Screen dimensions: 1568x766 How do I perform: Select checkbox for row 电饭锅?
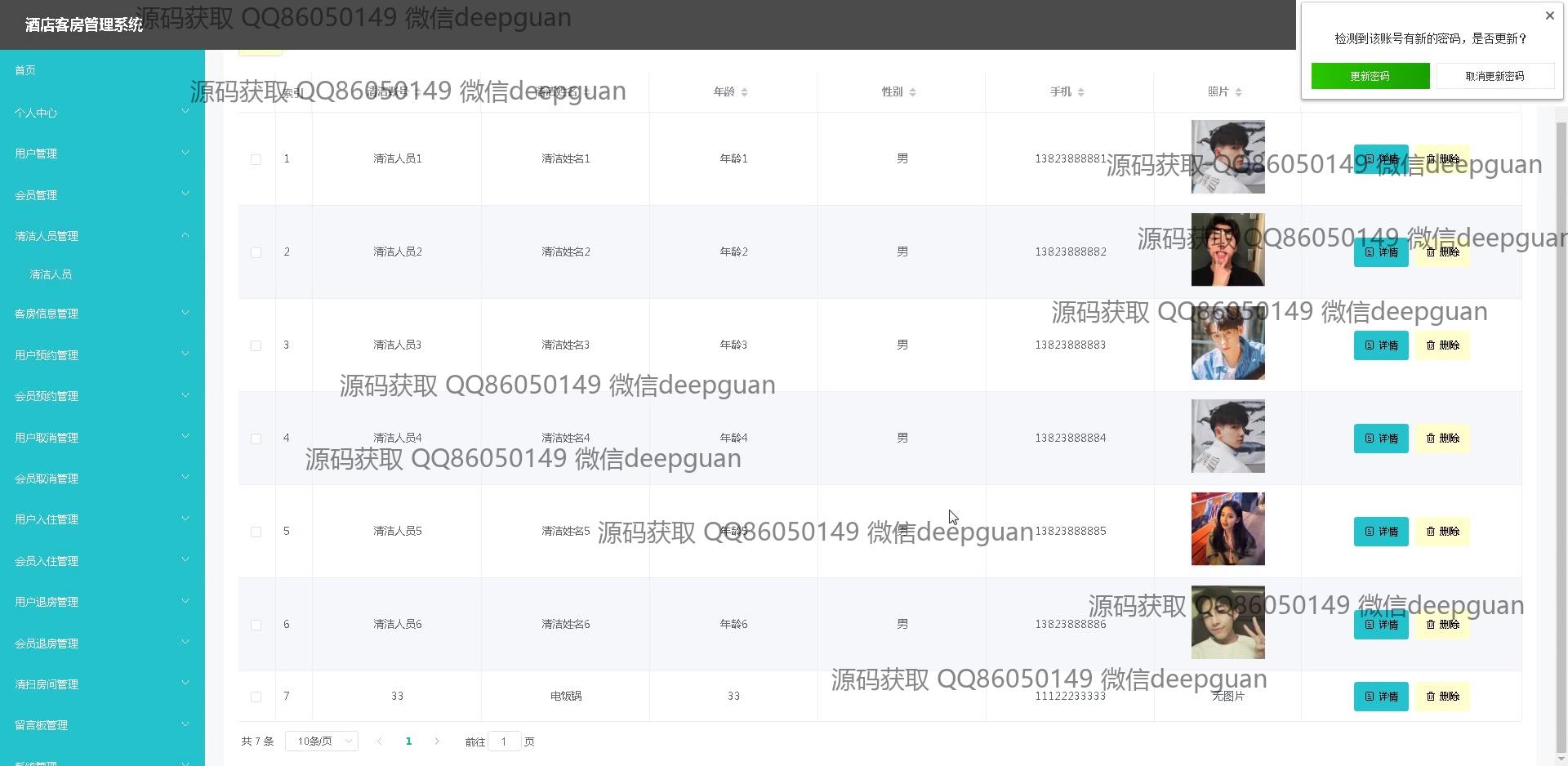point(256,697)
